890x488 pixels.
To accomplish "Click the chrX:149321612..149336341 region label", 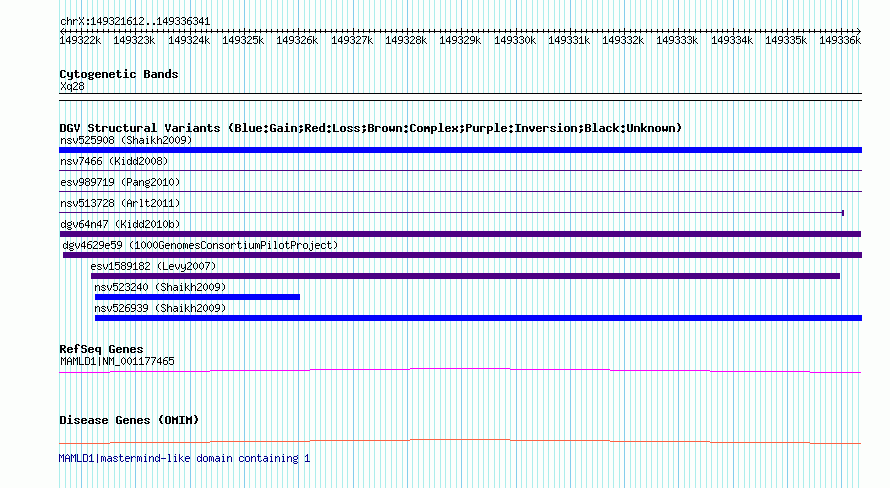I will coord(135,21).
